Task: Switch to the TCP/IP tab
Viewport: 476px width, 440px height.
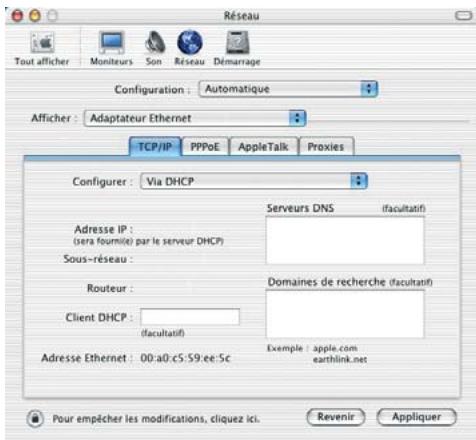Action: pyautogui.click(x=155, y=146)
